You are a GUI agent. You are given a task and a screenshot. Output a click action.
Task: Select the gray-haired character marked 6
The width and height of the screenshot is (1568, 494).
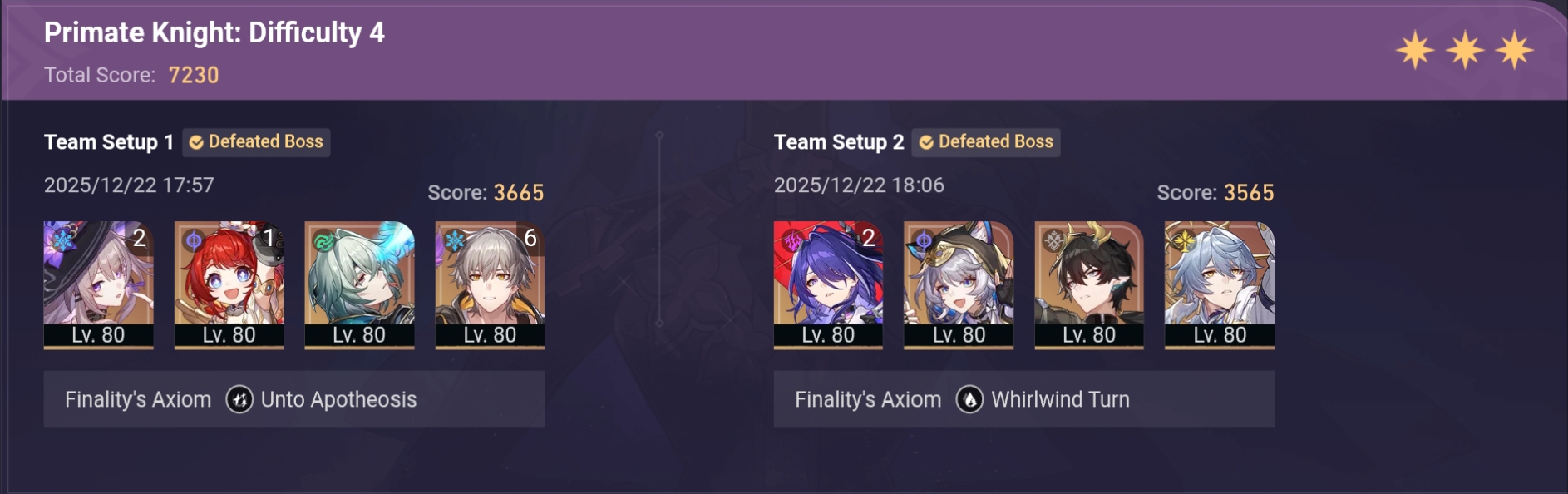490,285
